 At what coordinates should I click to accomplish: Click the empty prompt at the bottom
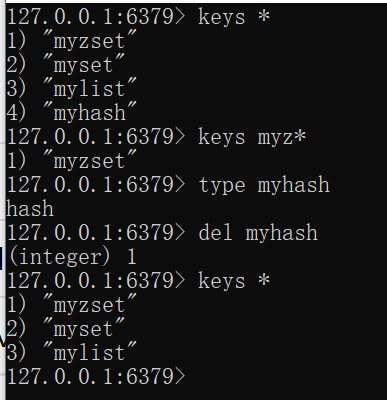[96, 377]
